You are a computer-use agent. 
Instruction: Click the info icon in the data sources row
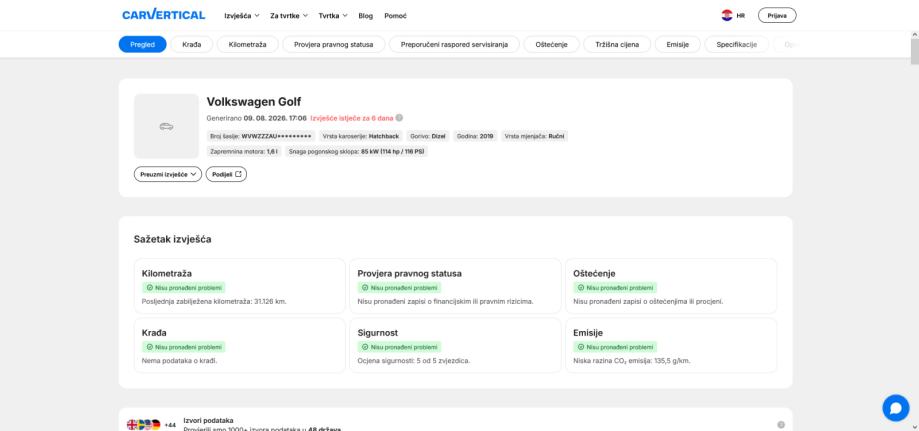click(781, 425)
